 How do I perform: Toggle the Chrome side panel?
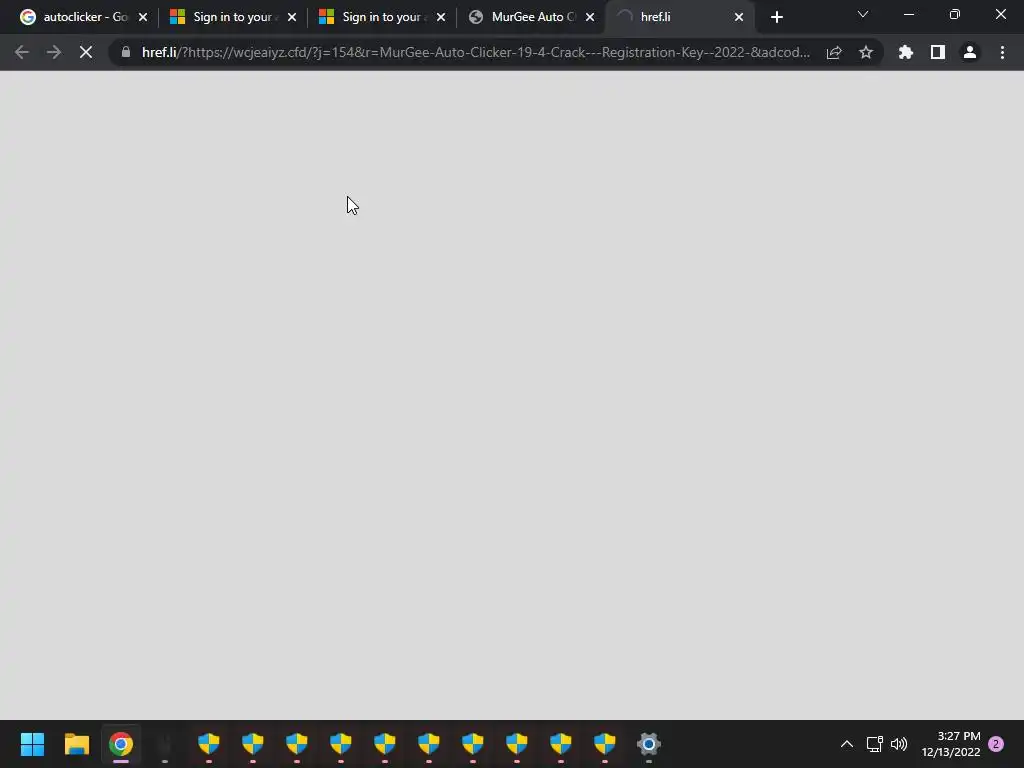click(x=938, y=52)
